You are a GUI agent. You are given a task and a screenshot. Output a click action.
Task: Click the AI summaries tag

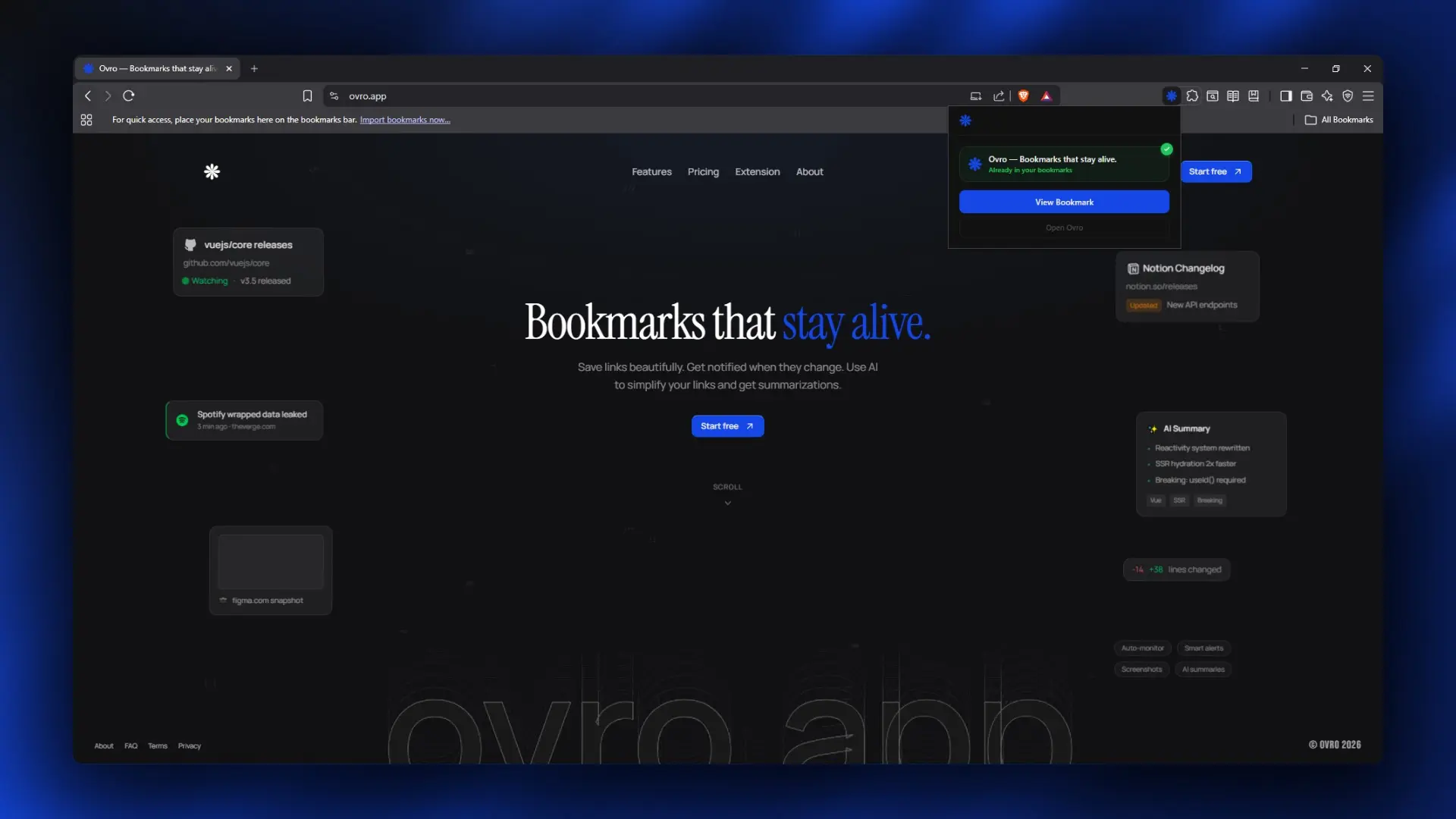[1203, 670]
